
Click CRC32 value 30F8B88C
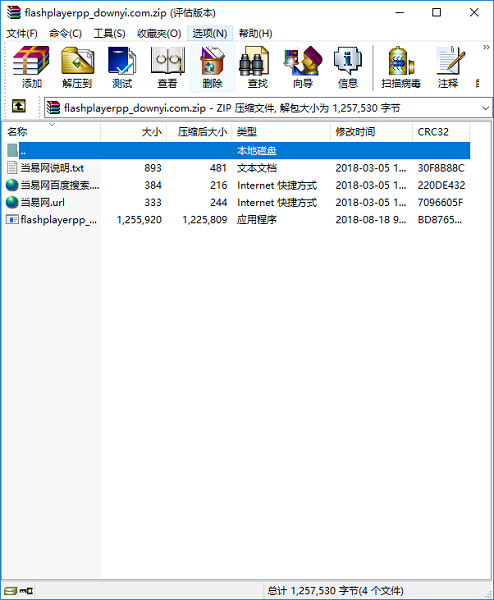point(441,168)
